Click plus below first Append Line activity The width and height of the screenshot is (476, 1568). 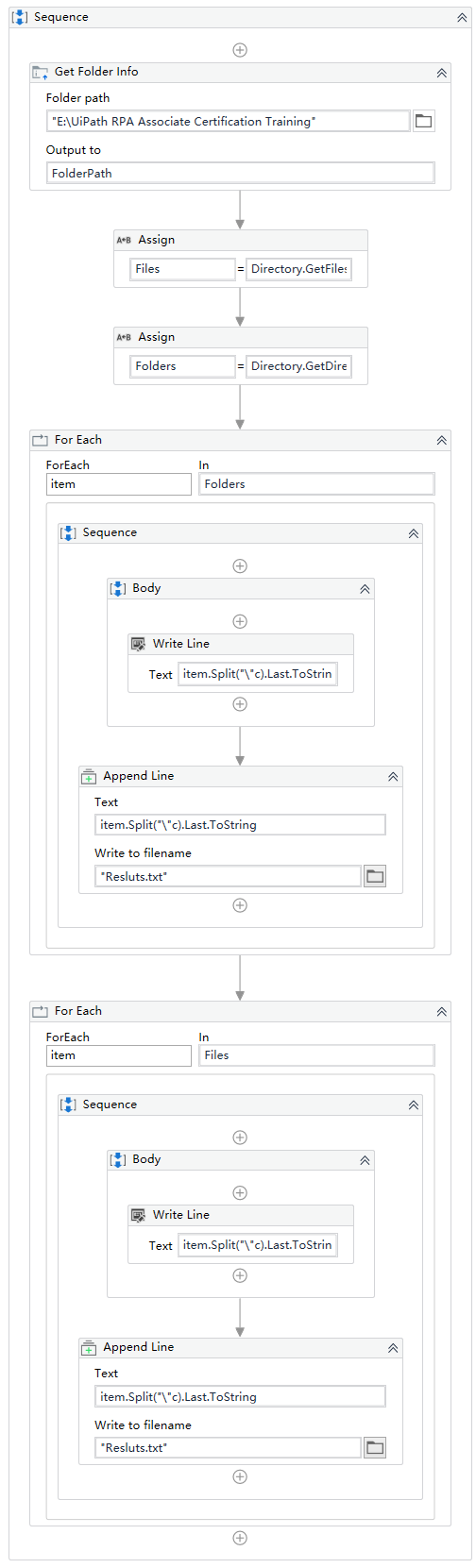pyautogui.click(x=240, y=905)
